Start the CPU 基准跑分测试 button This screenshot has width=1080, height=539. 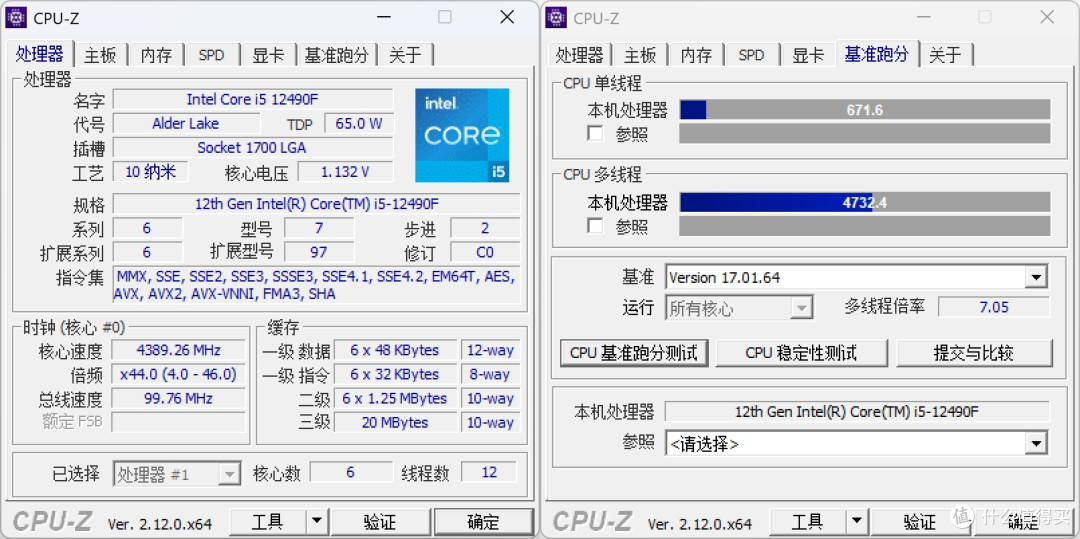634,352
